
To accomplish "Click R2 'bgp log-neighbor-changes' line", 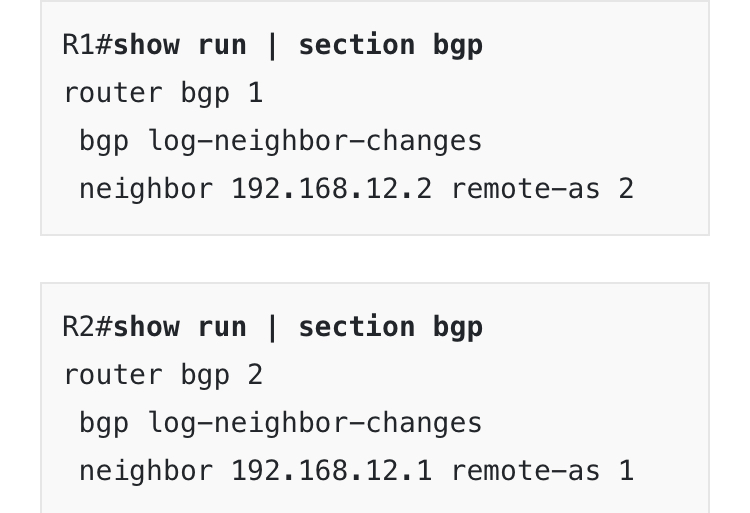I will [x=281, y=424].
